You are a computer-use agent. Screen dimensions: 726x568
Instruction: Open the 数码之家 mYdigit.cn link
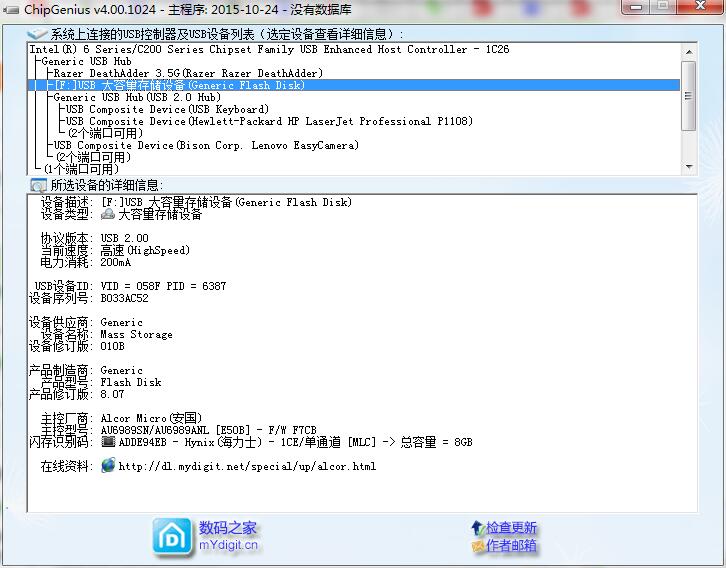[x=228, y=536]
